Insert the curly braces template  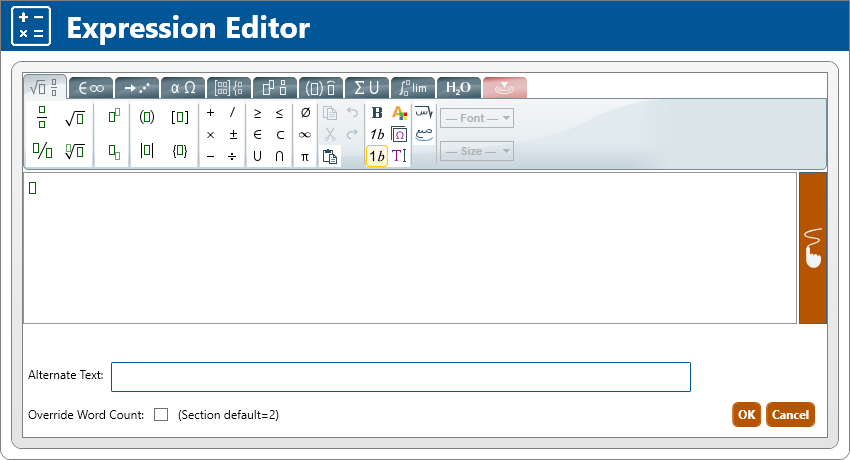coord(180,152)
